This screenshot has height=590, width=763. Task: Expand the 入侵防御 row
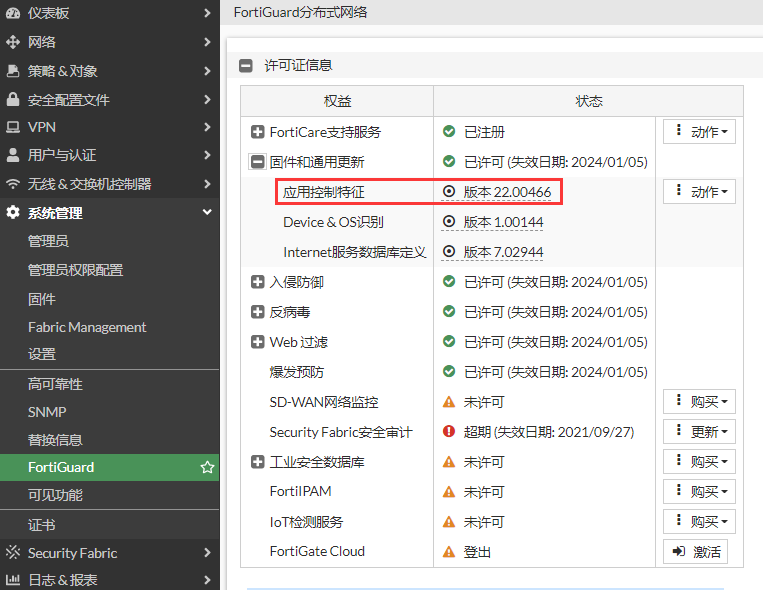pyautogui.click(x=257, y=282)
